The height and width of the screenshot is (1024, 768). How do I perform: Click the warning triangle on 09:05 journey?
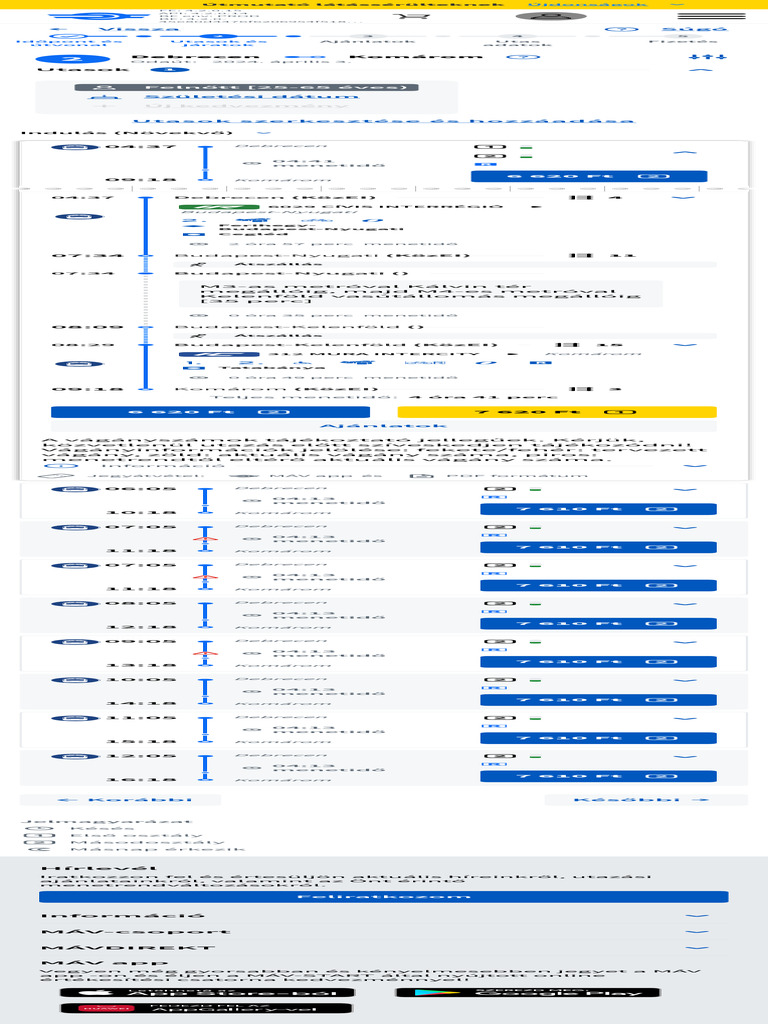[205, 653]
